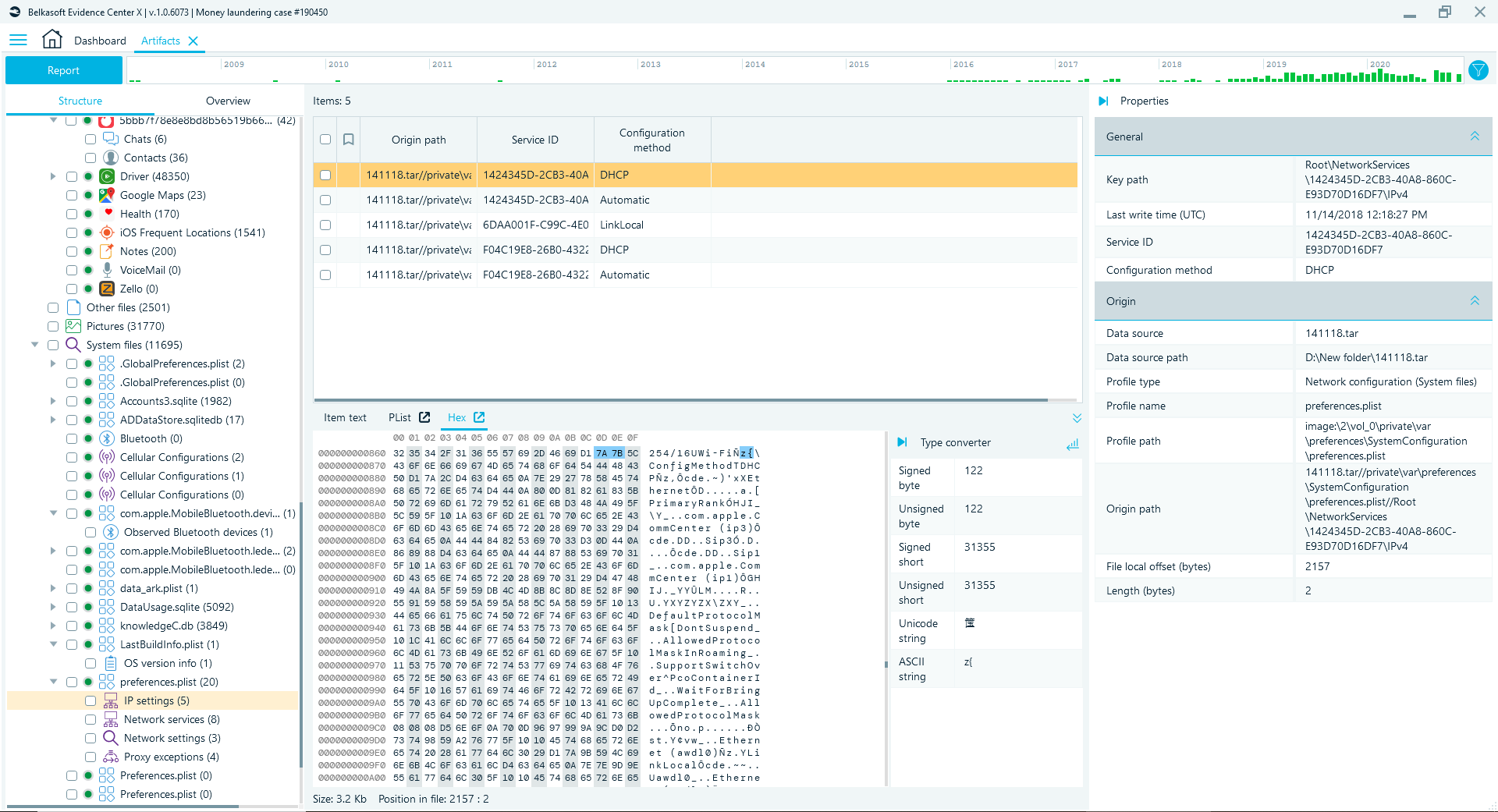The width and height of the screenshot is (1498, 812).
Task: Select the Contacts person icon
Action: tap(111, 158)
